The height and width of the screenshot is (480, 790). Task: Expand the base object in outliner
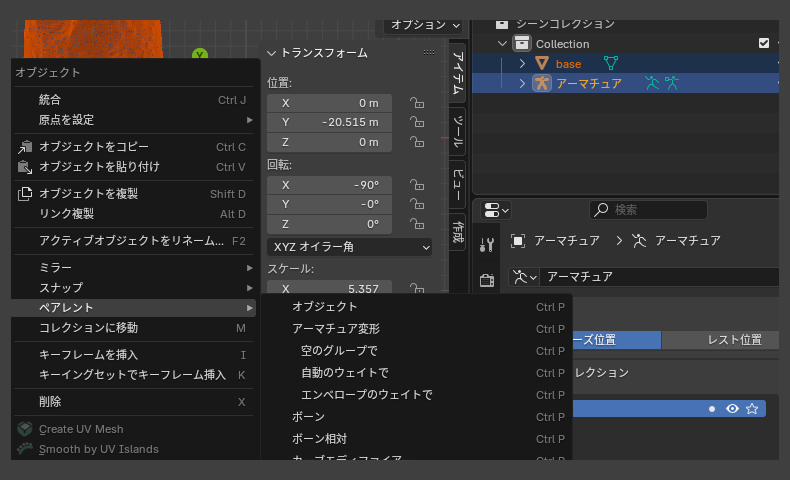(x=522, y=63)
